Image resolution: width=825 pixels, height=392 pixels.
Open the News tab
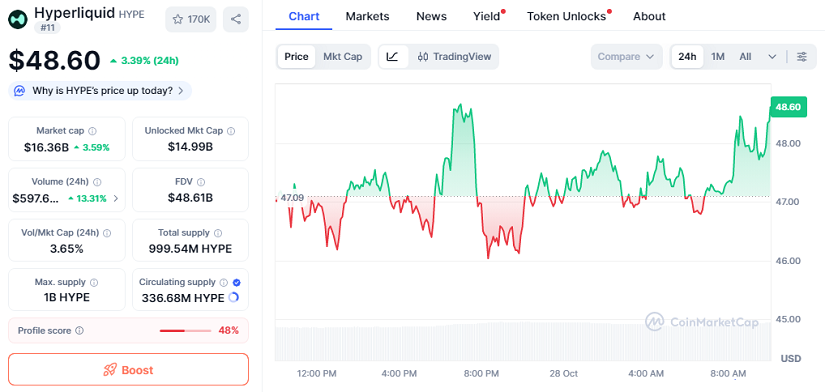click(x=431, y=16)
